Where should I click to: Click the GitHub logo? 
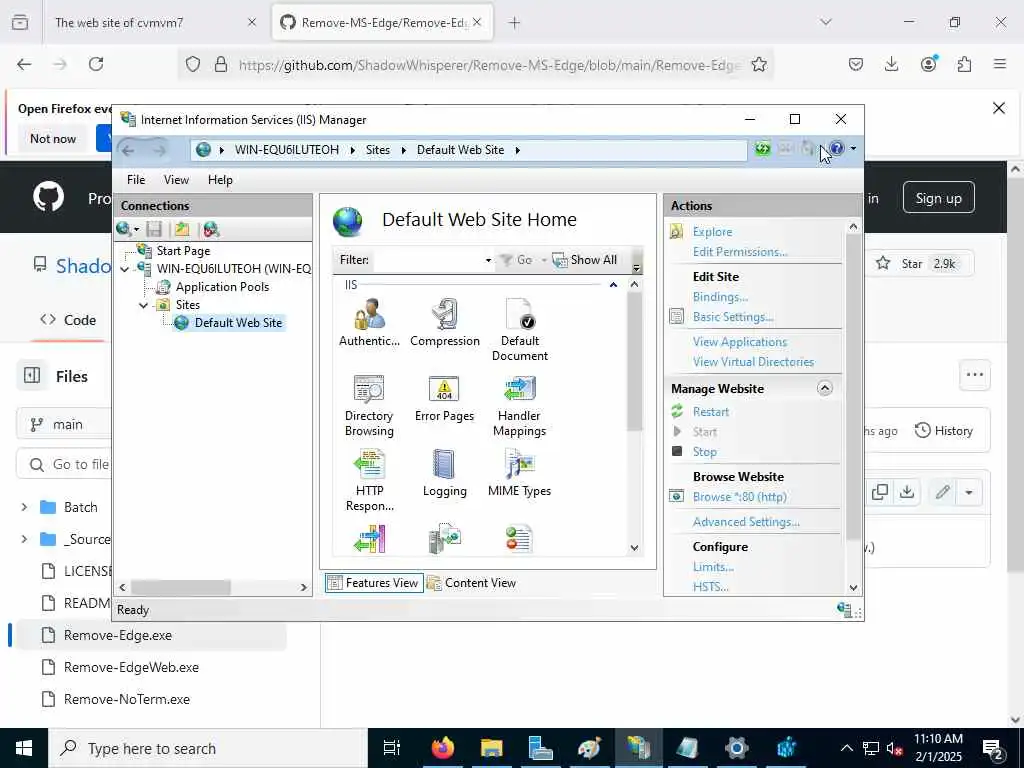[x=48, y=197]
